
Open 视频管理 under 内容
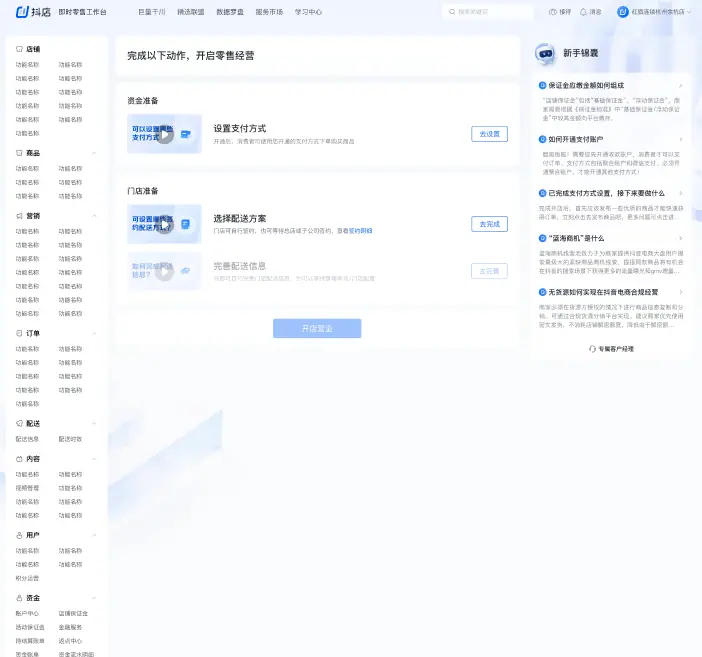pos(27,488)
